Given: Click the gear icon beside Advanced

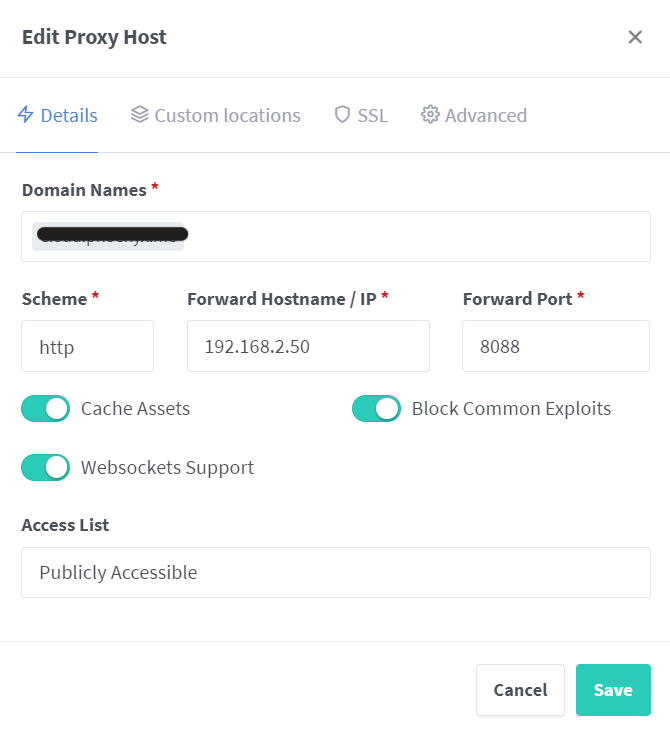Looking at the screenshot, I should (430, 114).
